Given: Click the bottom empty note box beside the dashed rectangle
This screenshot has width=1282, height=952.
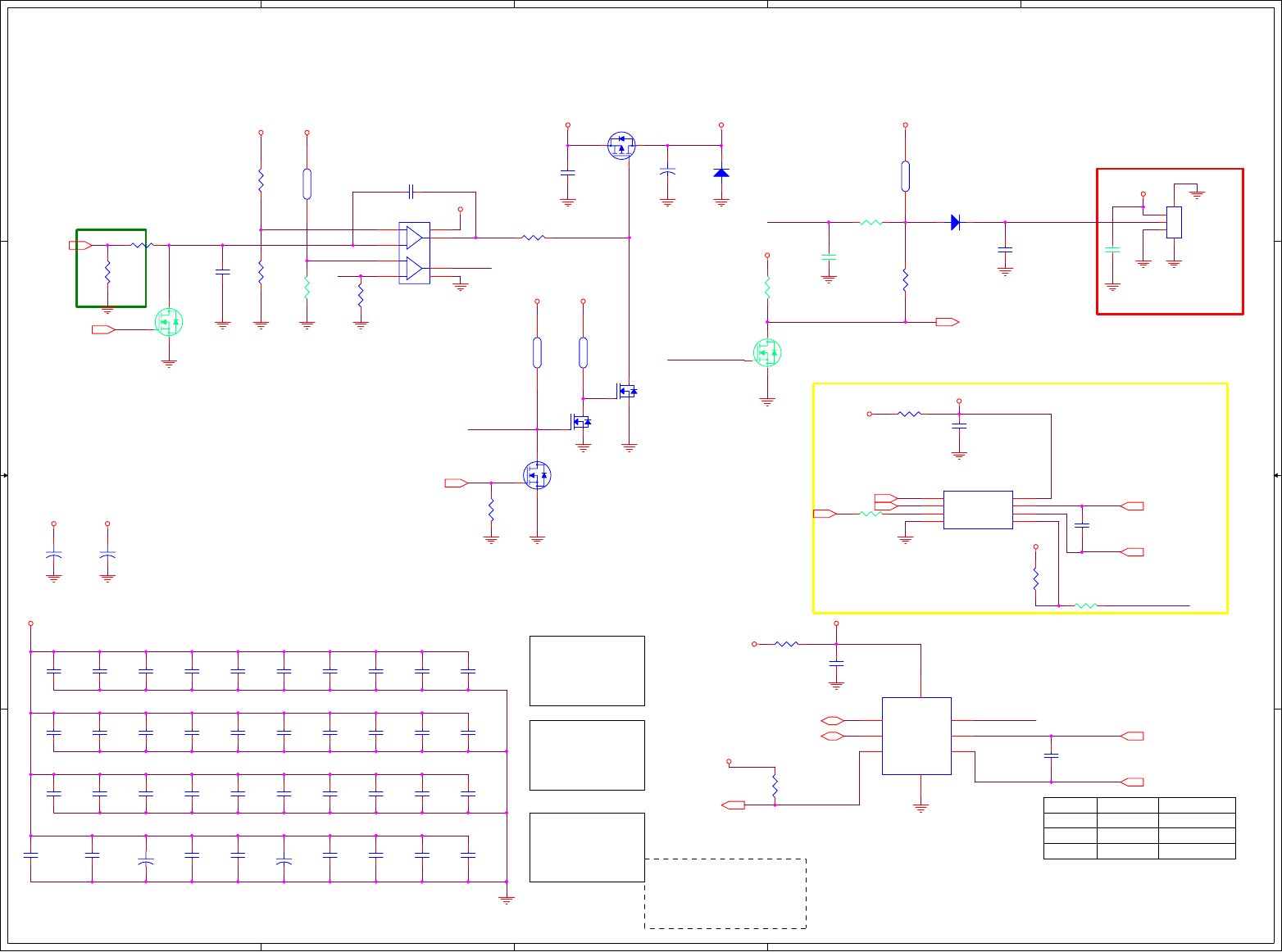Looking at the screenshot, I should click(587, 847).
